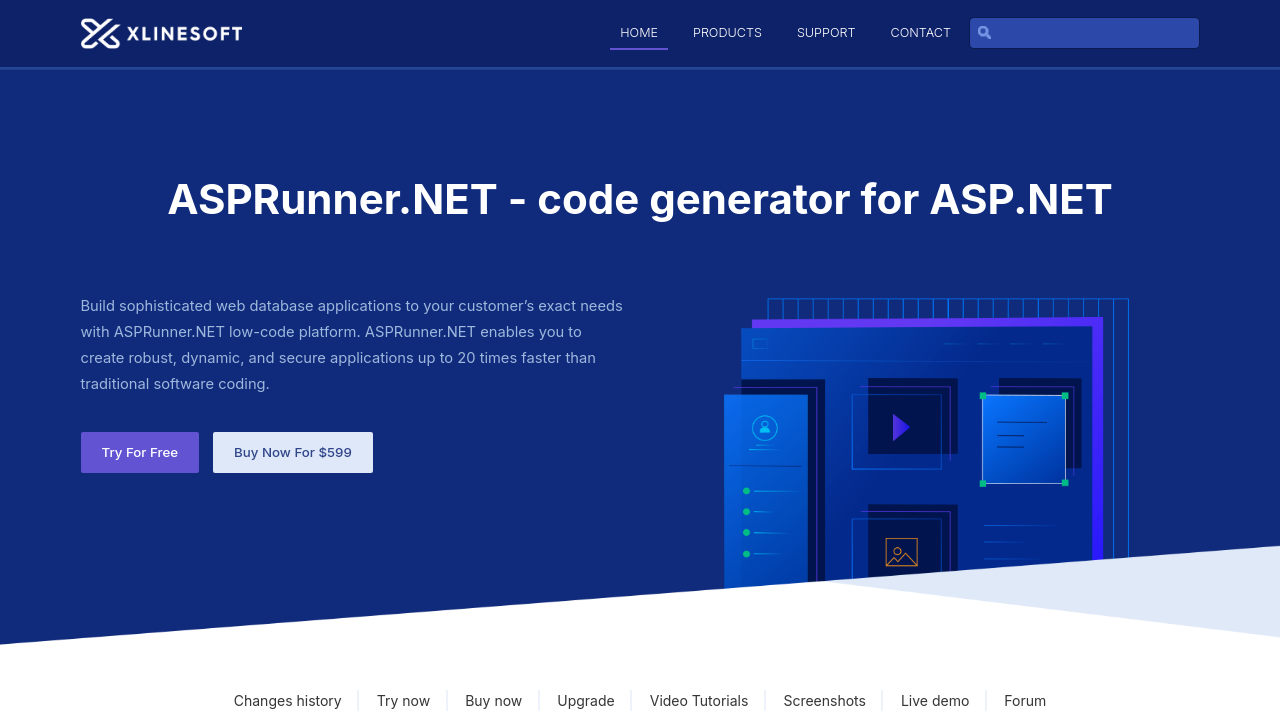This screenshot has height=720, width=1280.
Task: Click the play icon in hero illustration
Action: 900,428
